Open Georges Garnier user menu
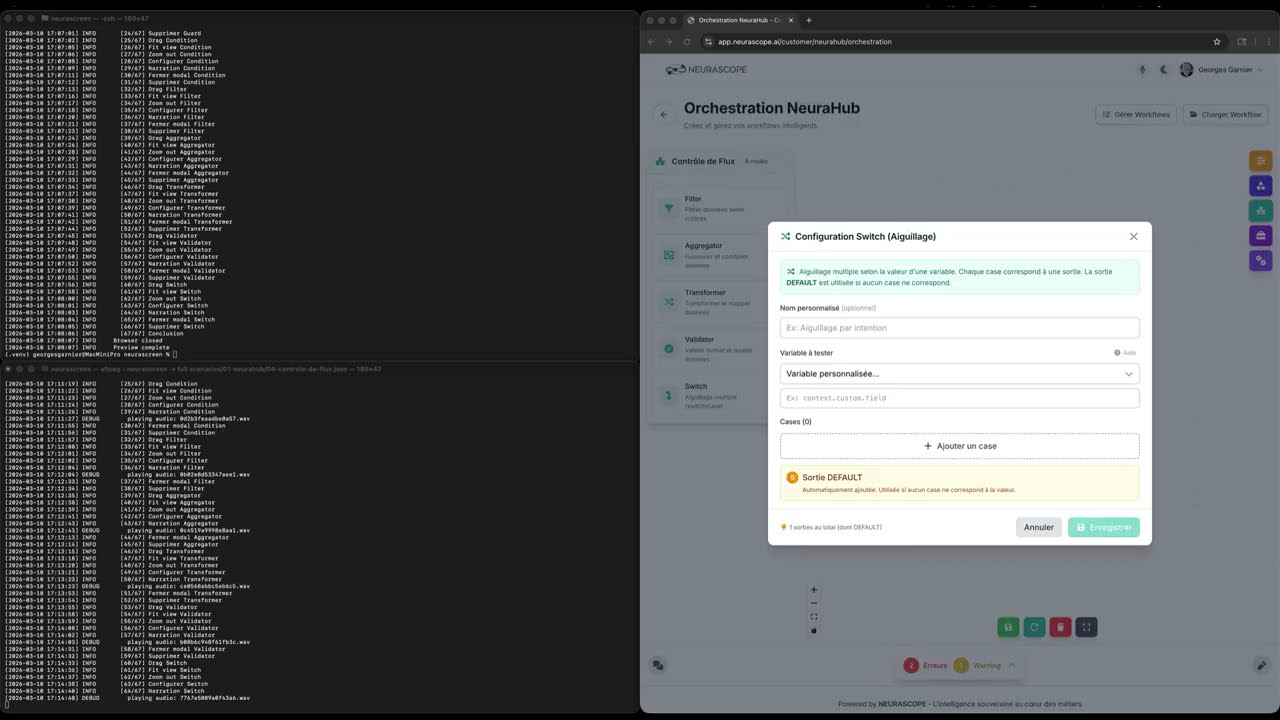 tap(1222, 70)
